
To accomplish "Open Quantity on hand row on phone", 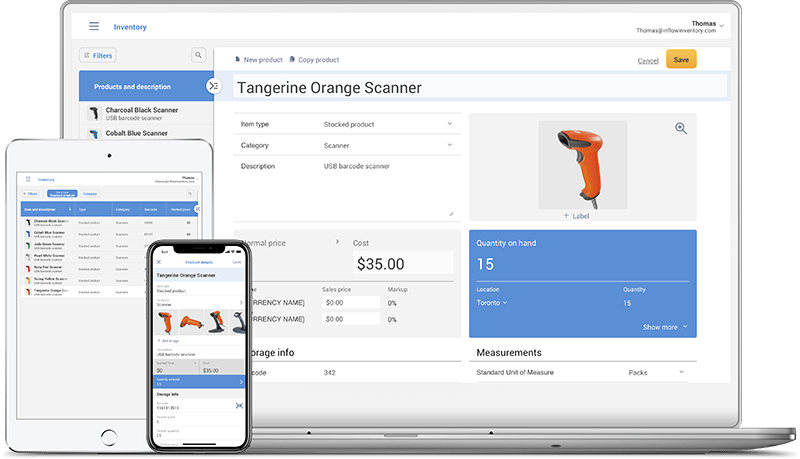I will click(199, 381).
